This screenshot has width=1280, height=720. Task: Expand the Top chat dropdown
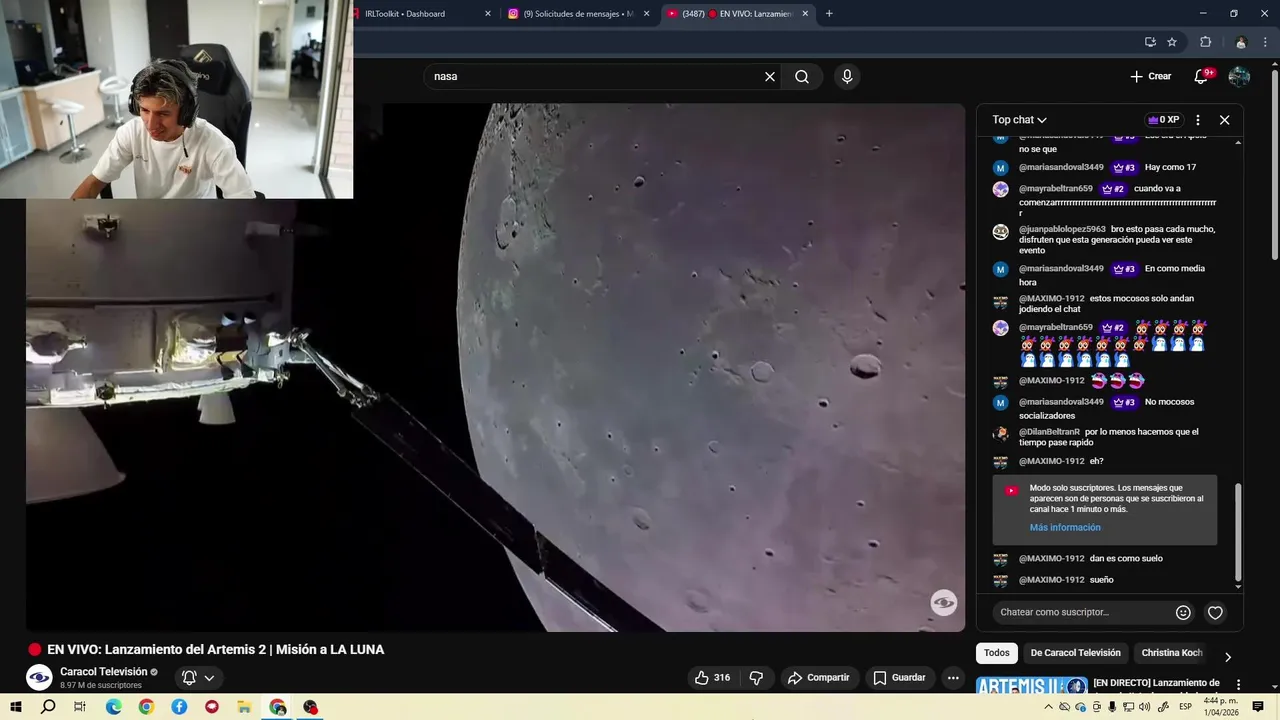pos(1019,120)
